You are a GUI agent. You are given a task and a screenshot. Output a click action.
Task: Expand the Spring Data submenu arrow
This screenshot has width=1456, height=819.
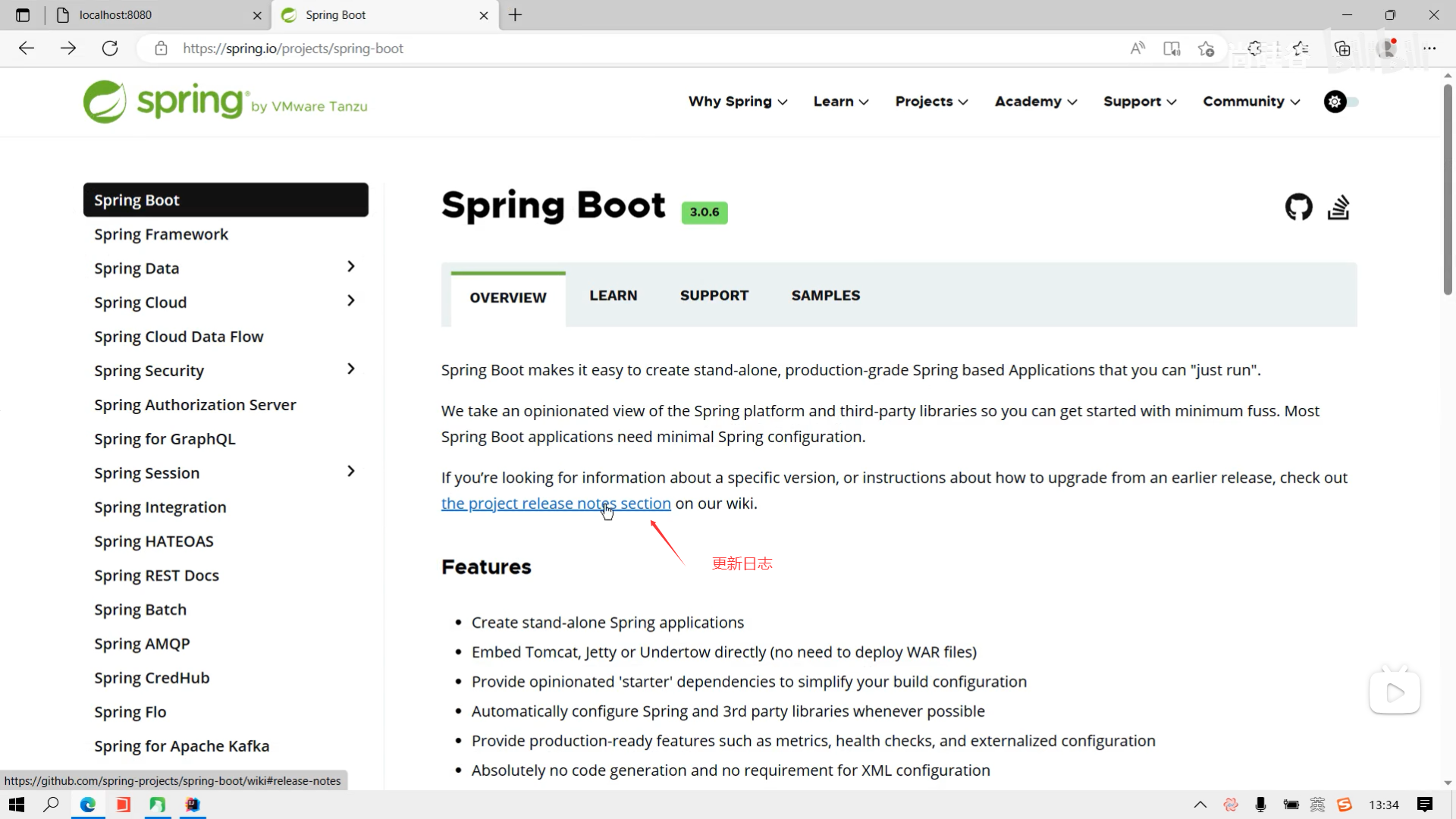tap(350, 267)
